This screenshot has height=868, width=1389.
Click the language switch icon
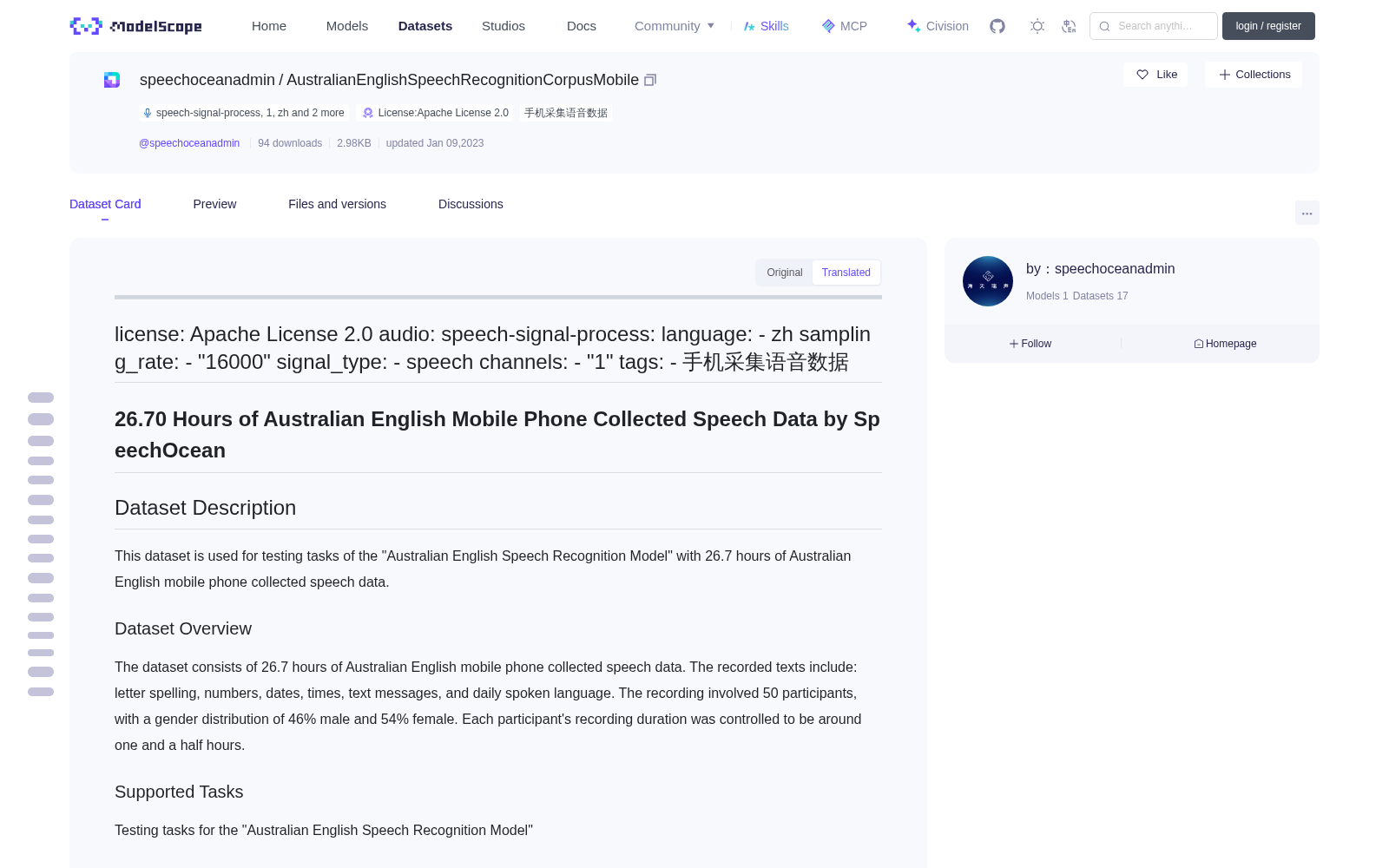coord(1069,26)
